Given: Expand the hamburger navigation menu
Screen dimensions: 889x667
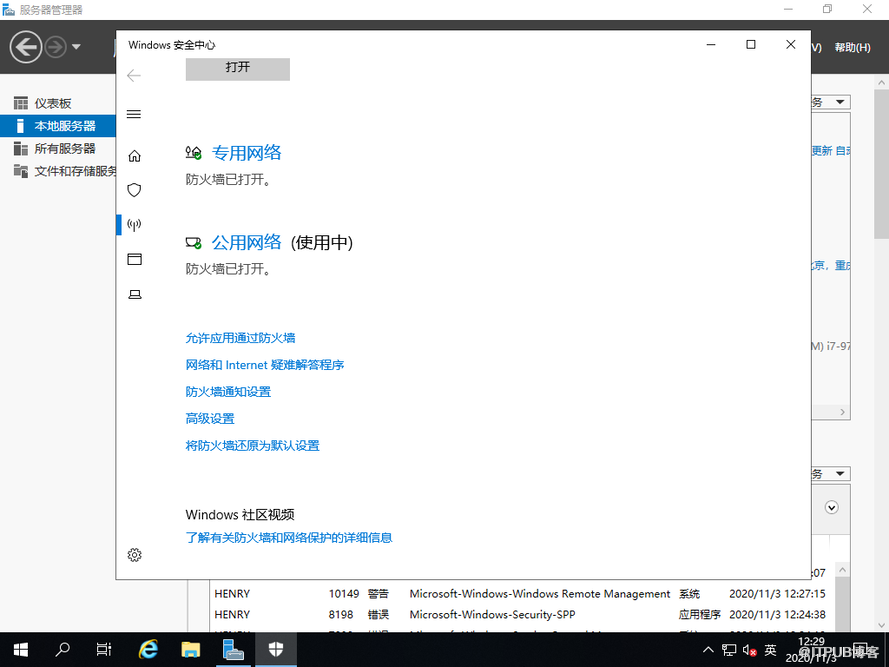Looking at the screenshot, I should pyautogui.click(x=134, y=114).
